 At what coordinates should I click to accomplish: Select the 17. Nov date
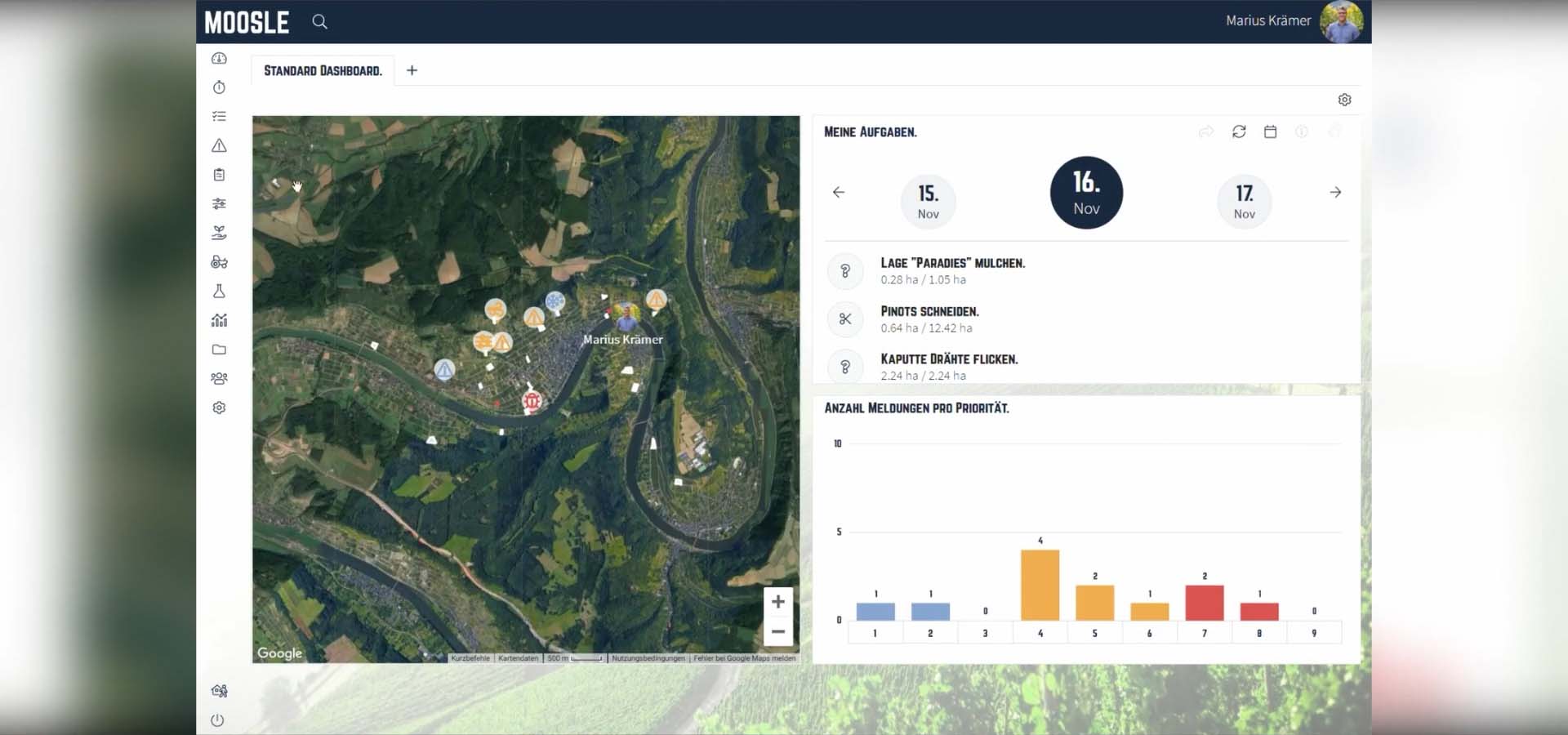coord(1244,201)
